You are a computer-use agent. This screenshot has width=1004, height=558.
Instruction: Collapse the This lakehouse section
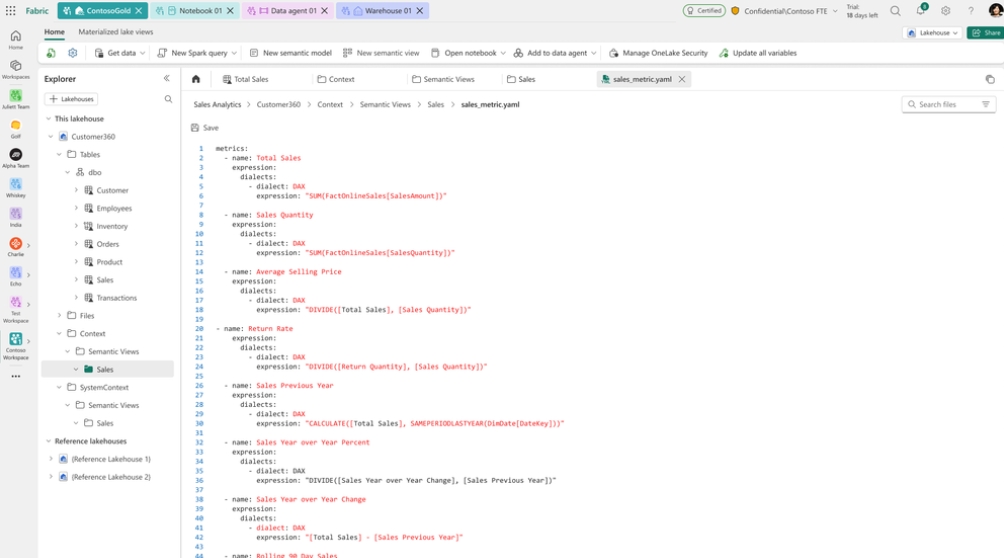[49, 119]
